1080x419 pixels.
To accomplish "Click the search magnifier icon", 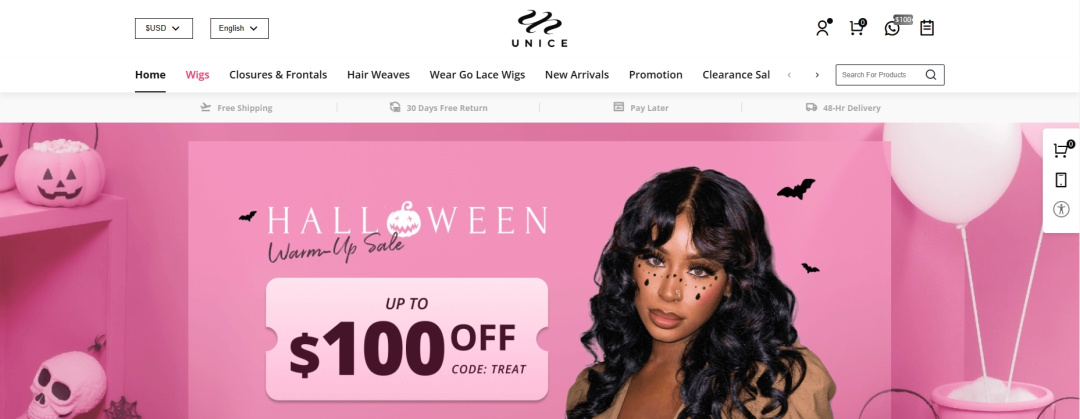I will (x=931, y=75).
